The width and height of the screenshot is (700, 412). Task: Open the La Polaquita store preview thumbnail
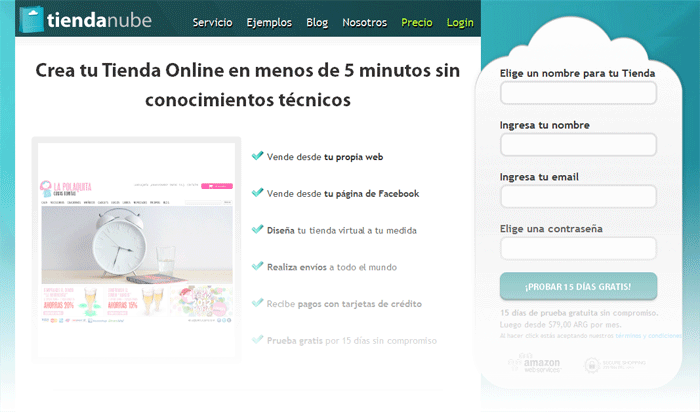(x=135, y=246)
